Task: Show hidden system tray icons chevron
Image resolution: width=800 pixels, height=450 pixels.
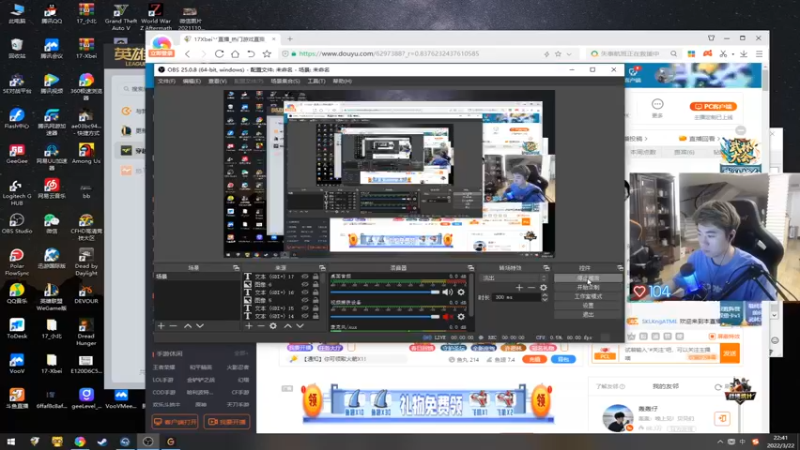Action: coord(719,442)
